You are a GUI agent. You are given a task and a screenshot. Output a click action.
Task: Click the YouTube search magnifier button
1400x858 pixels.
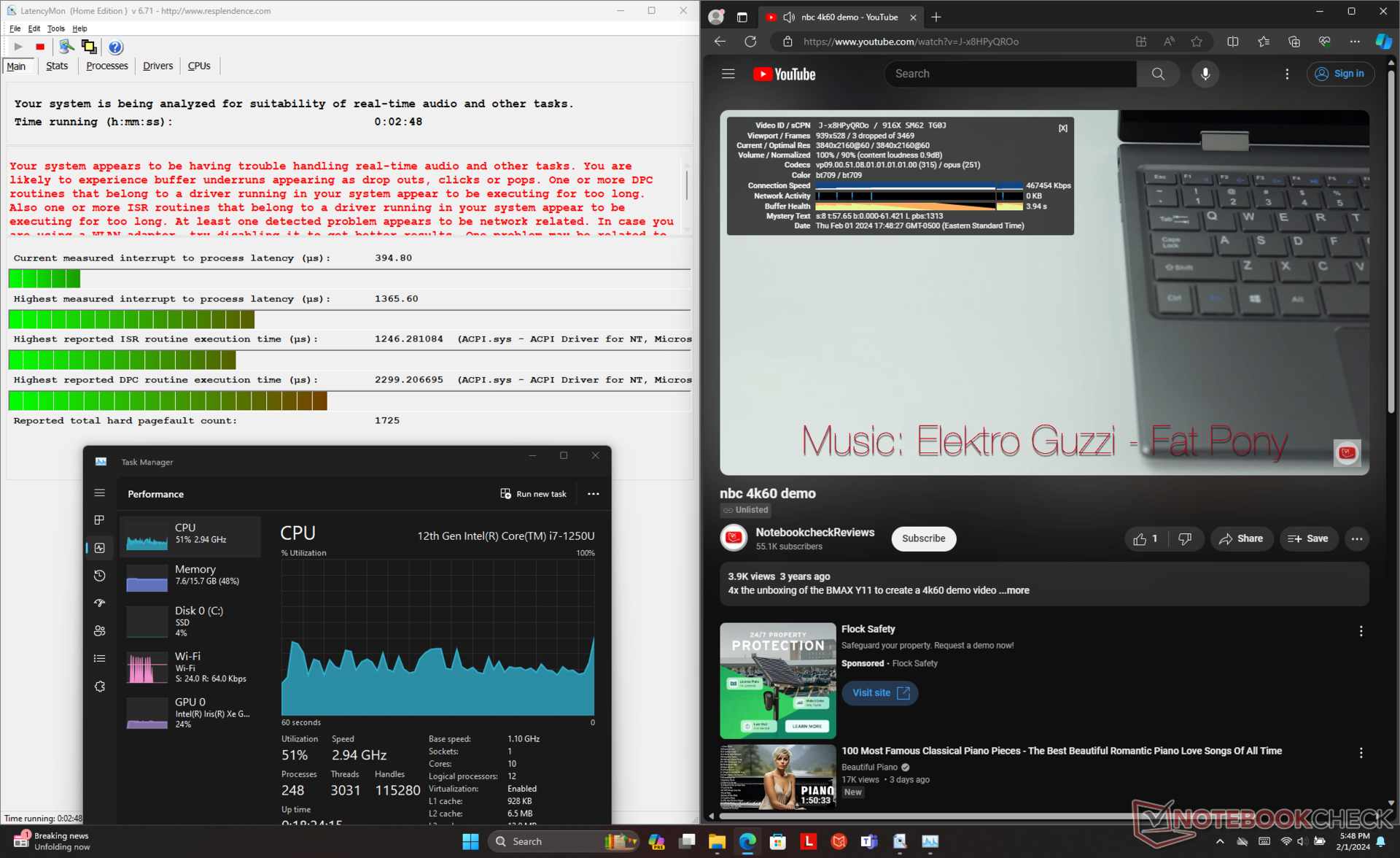pos(1158,74)
